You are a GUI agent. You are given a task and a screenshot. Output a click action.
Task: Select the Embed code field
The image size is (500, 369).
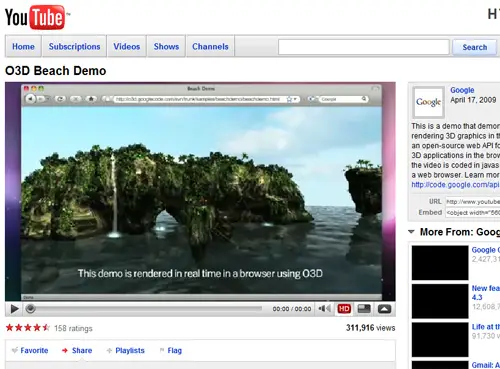click(x=473, y=212)
